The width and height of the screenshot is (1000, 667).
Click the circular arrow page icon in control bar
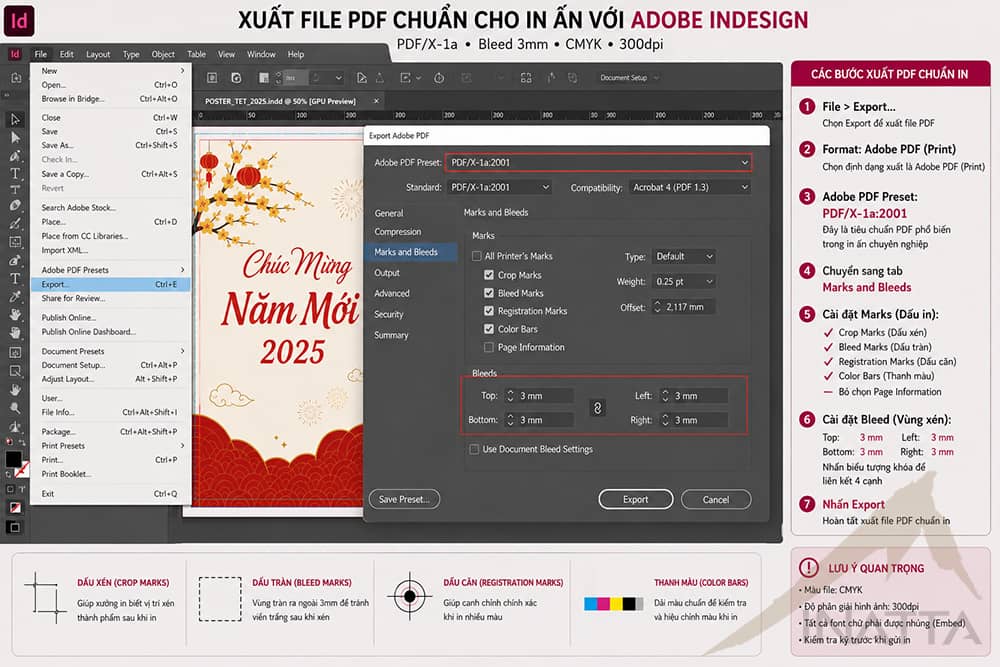point(236,78)
